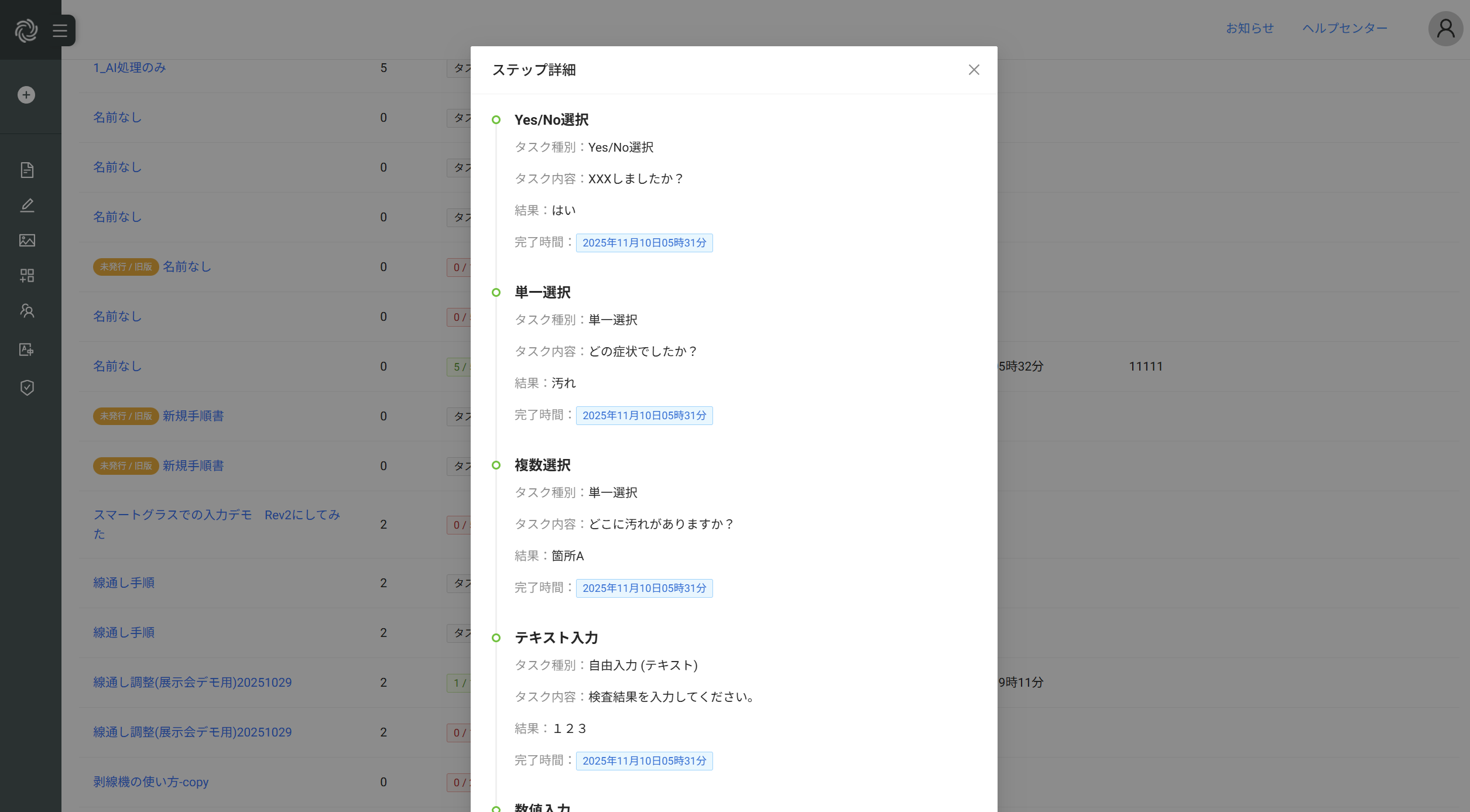Click the translation sidebar icon
This screenshot has width=1470, height=812.
tap(27, 350)
